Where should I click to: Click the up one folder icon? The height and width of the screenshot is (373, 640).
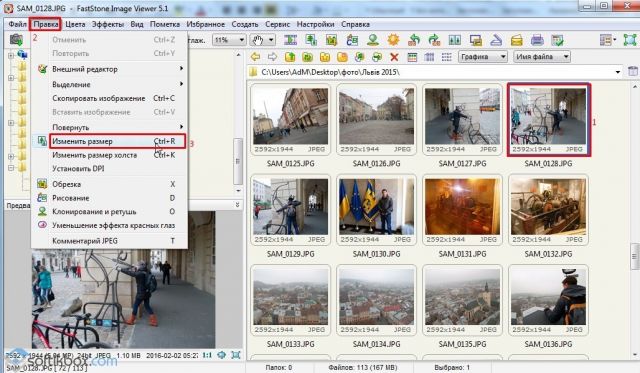click(290, 57)
